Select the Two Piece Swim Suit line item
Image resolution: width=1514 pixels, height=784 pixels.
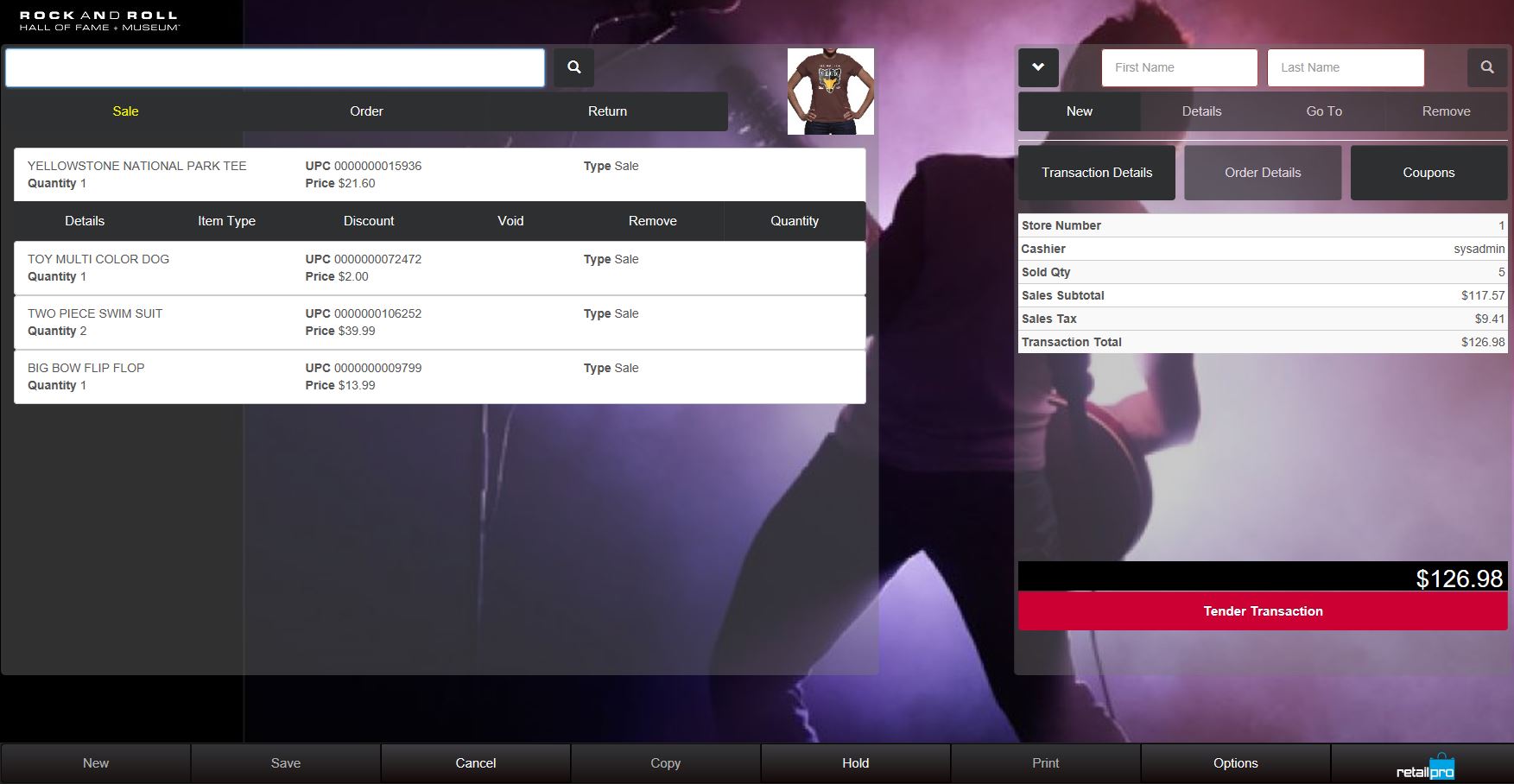click(440, 322)
